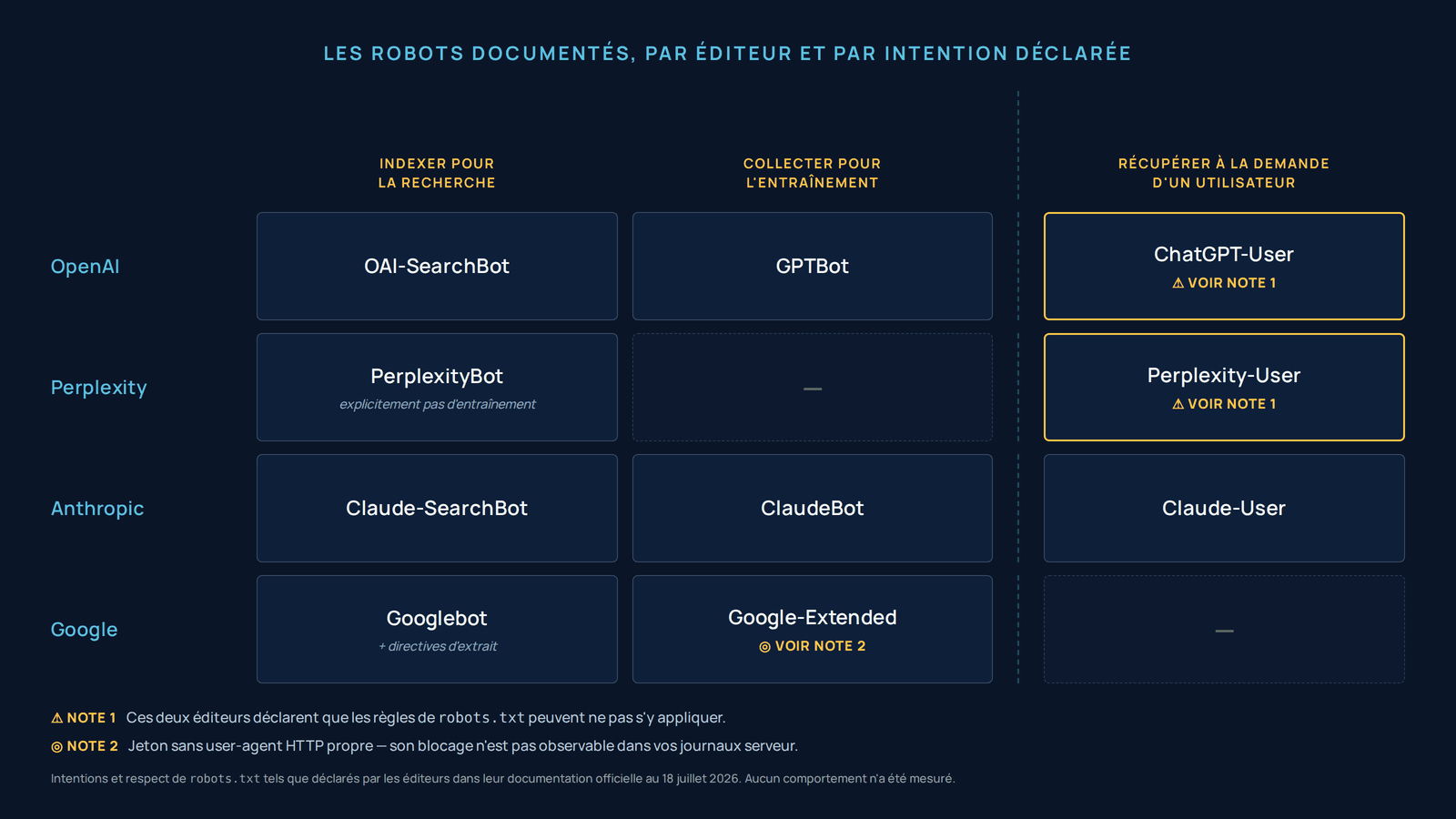Click the empty Google user-fetch cell dash
The height and width of the screenshot is (819, 1456).
point(1225,631)
